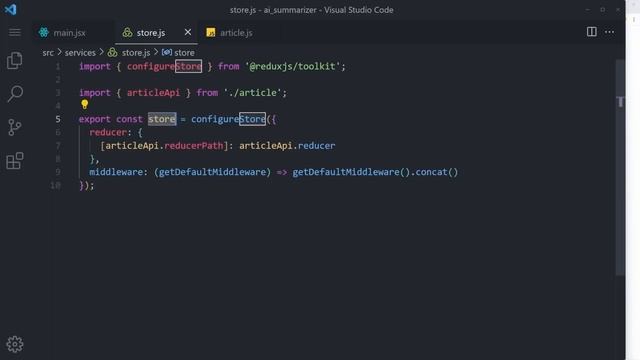Screen dimensions: 640x360
Task: Click the highlighted 'store' variable on line 5
Action: 162,119
